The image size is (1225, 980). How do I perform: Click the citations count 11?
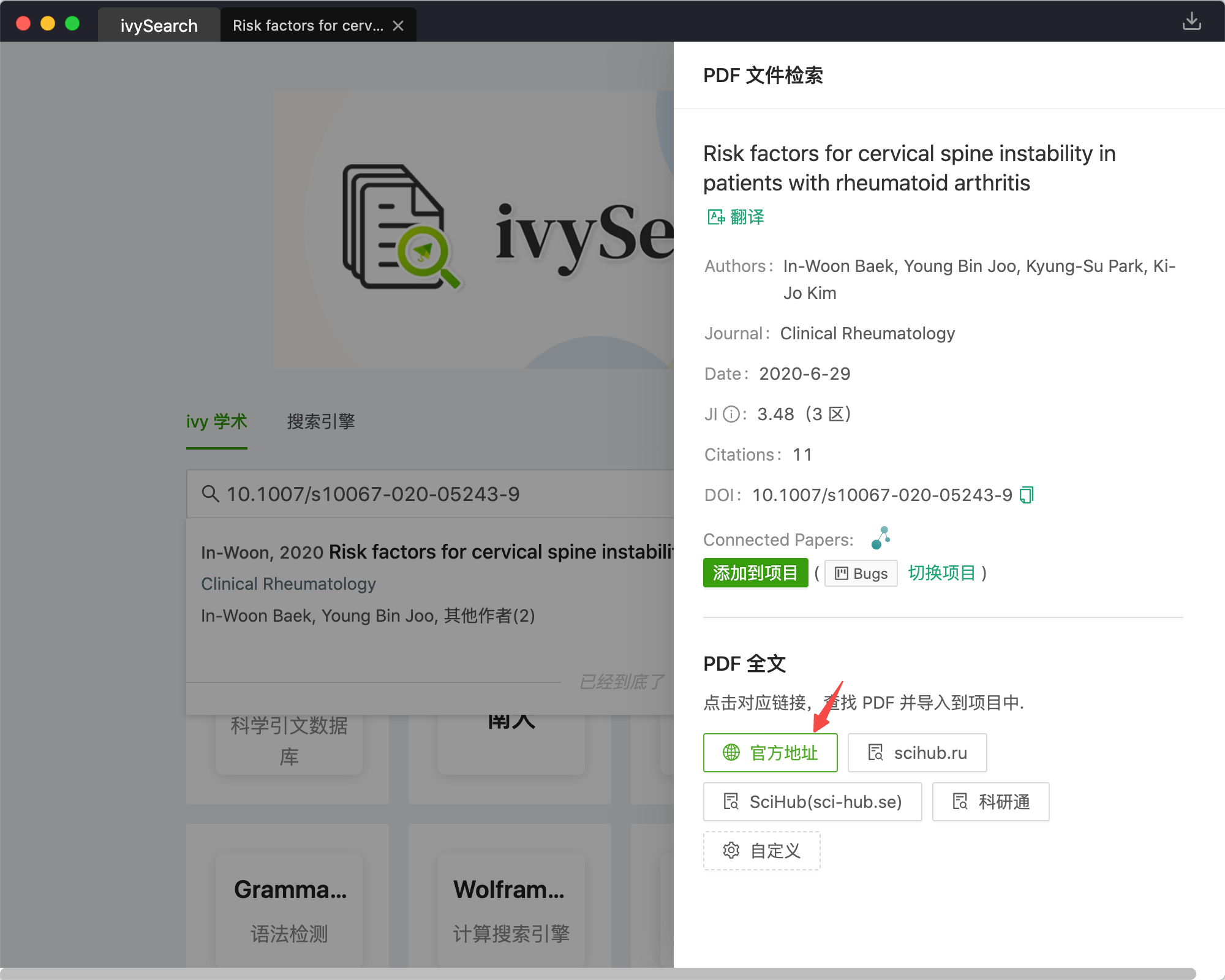802,454
